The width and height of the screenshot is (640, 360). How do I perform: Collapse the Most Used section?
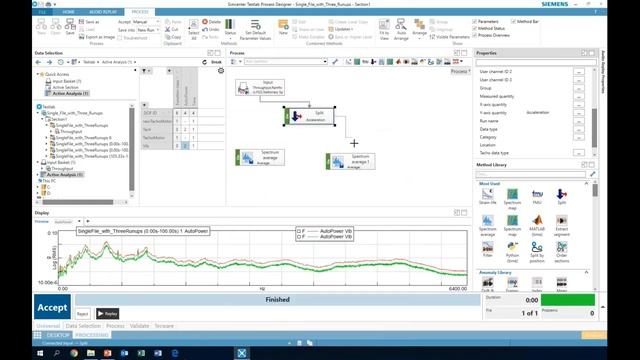(587, 184)
